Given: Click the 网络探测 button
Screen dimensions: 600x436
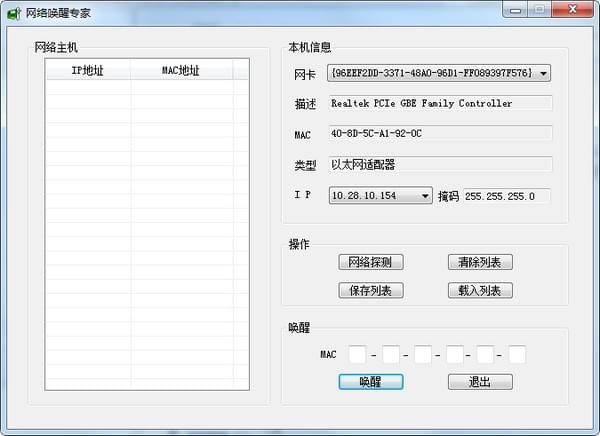Looking at the screenshot, I should (370, 262).
